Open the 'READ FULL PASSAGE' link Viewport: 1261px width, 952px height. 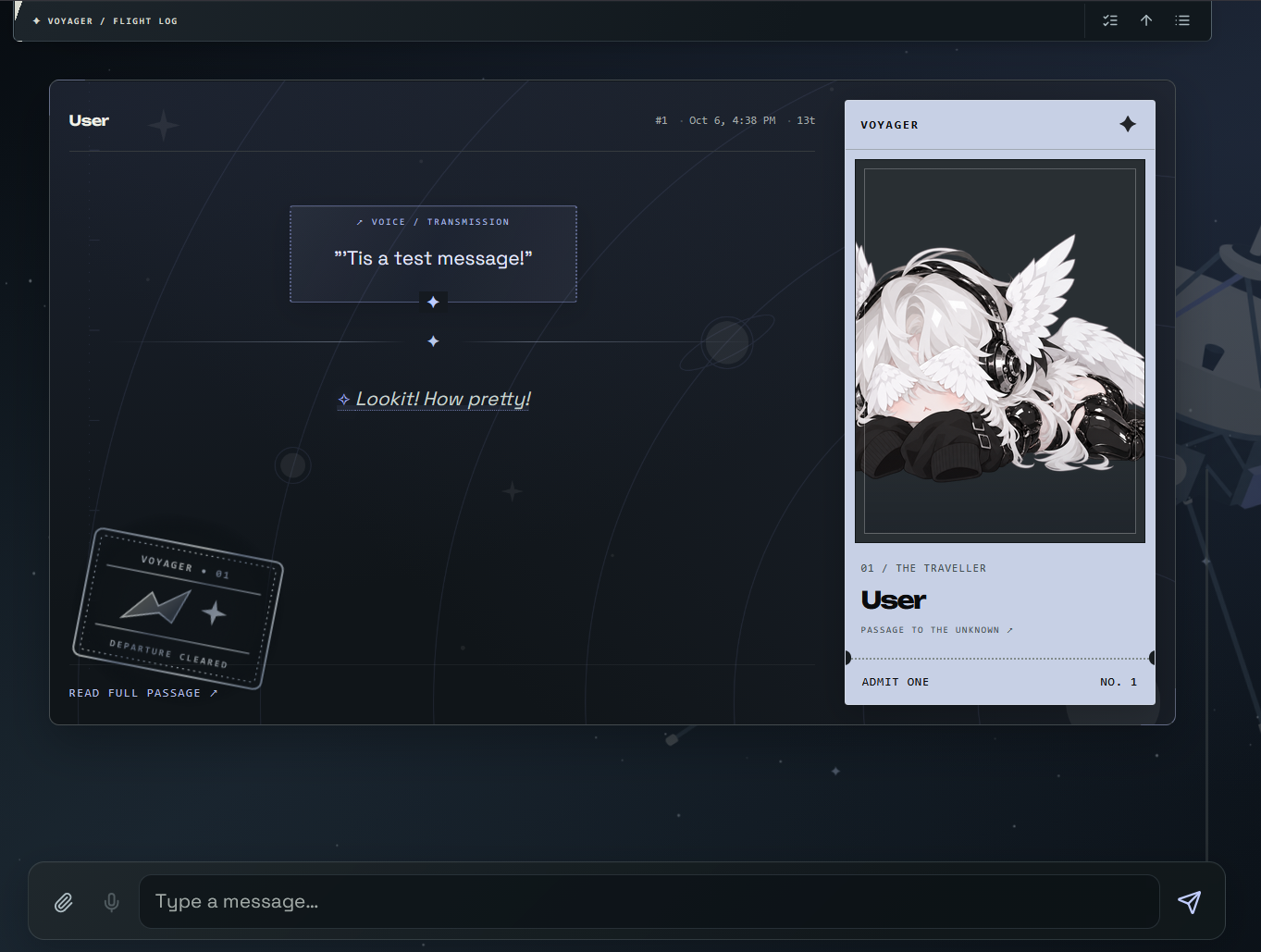143,693
